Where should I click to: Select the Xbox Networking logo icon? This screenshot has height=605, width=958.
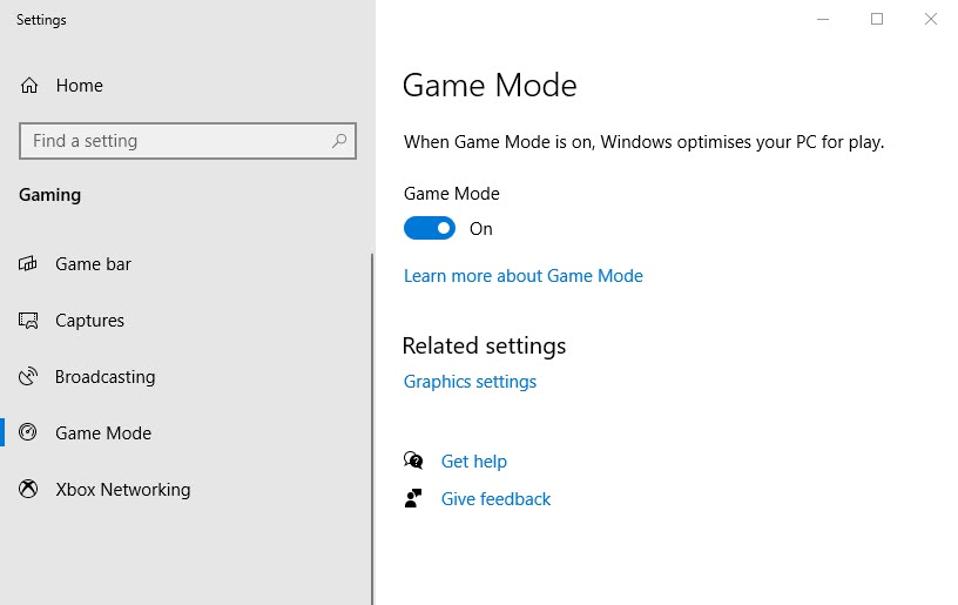(x=28, y=489)
